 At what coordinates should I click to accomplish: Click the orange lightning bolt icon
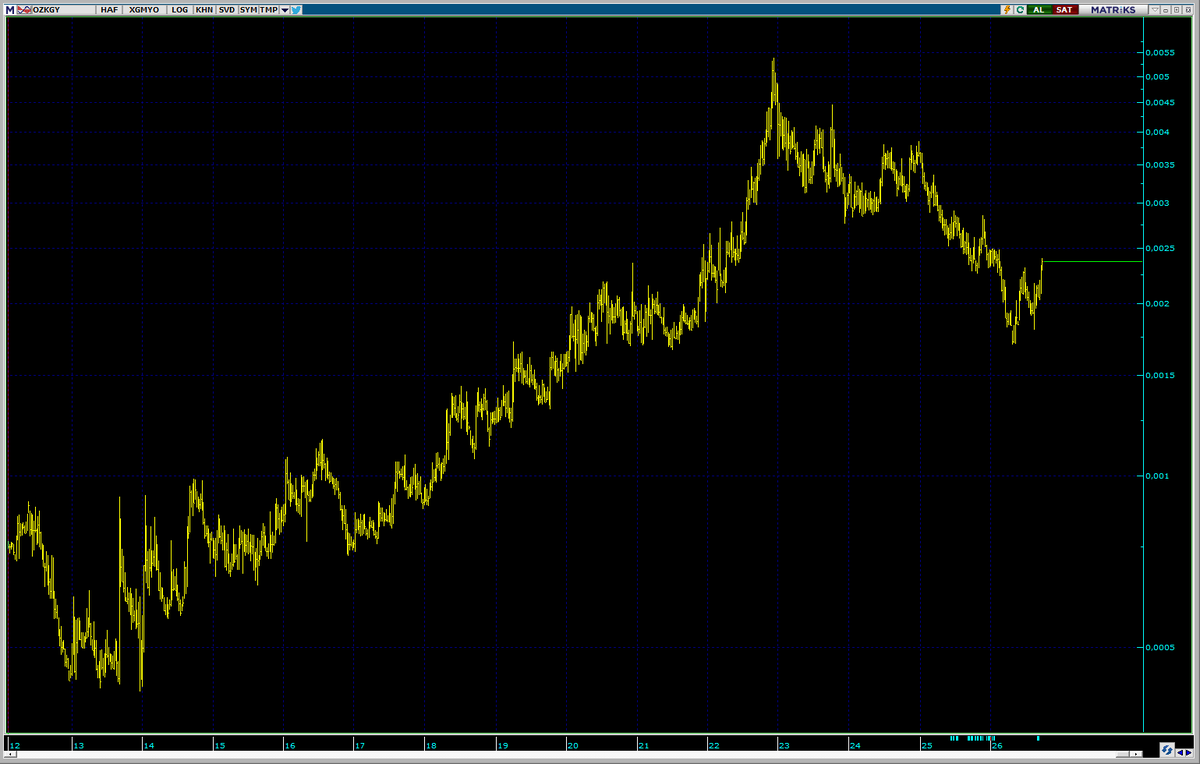point(1007,10)
